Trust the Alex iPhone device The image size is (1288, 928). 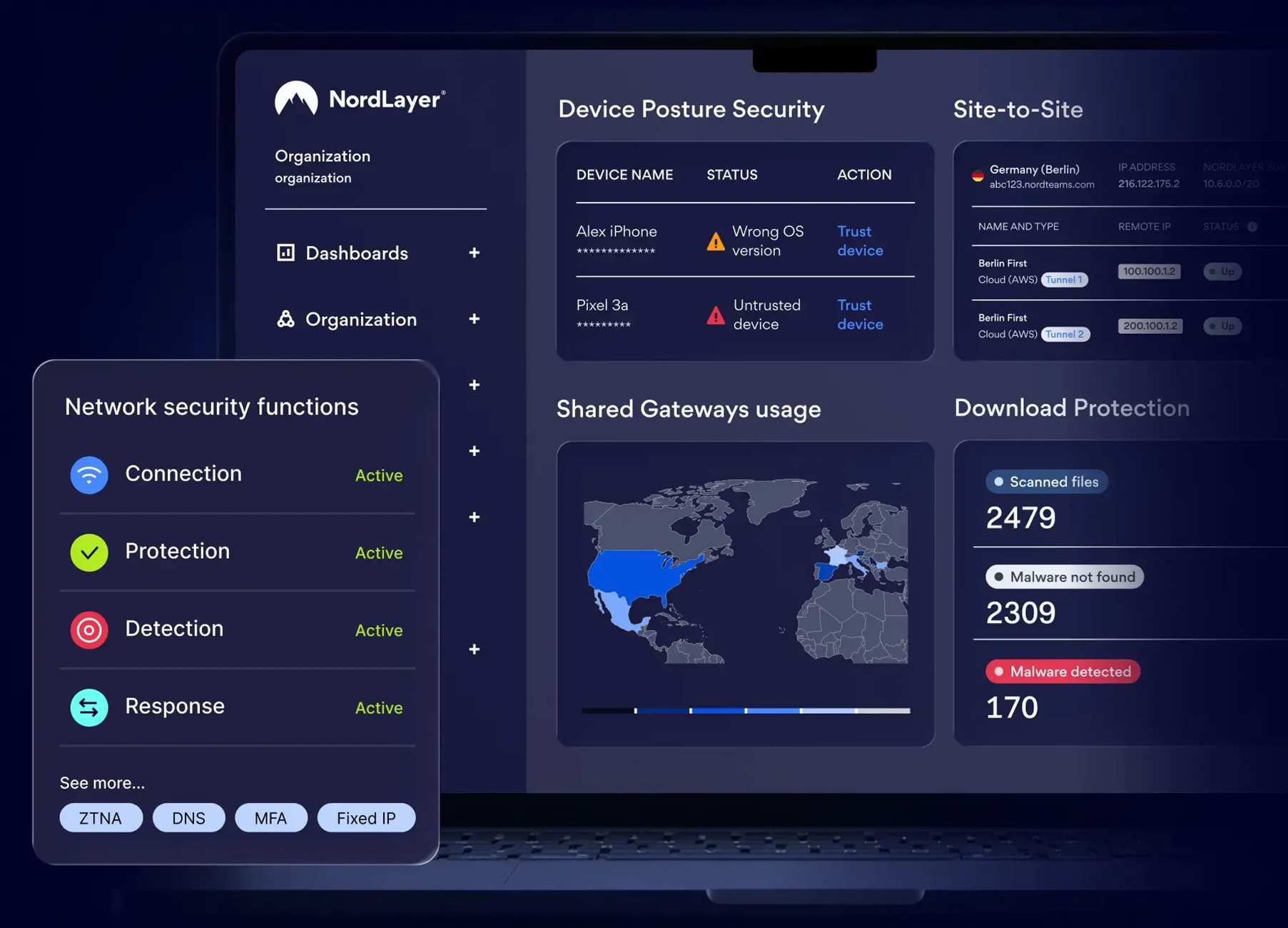tap(859, 241)
